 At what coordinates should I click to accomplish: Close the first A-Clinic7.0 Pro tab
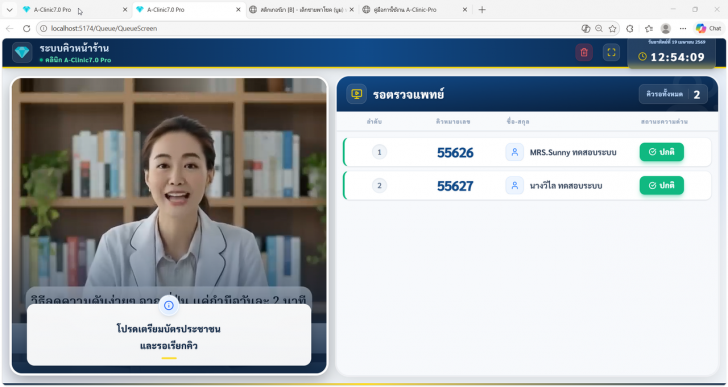(125, 10)
